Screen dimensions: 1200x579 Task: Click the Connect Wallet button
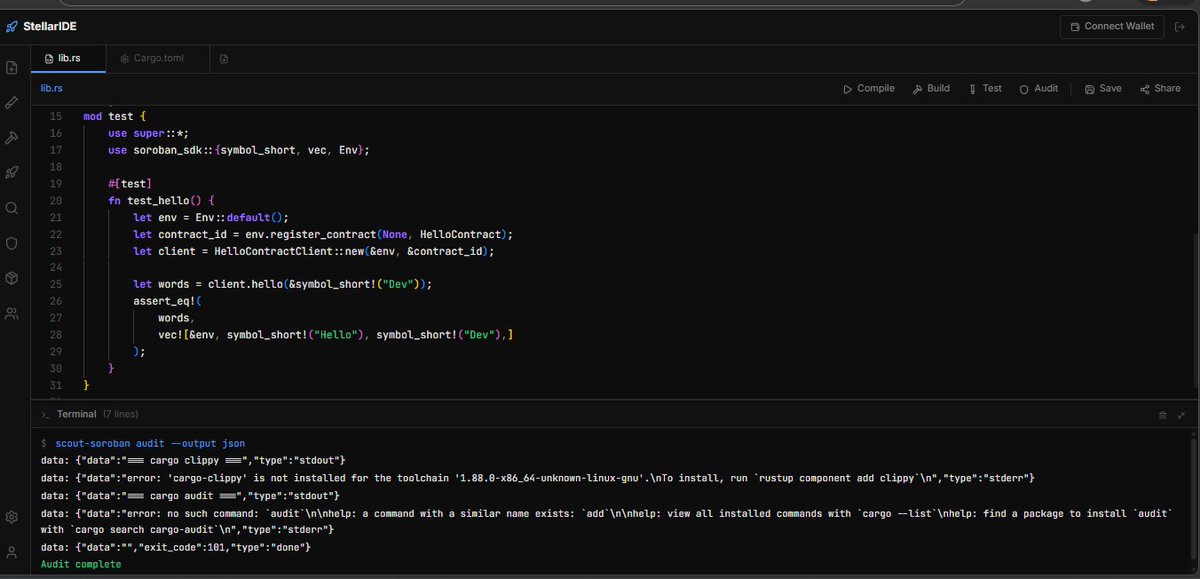point(1111,26)
